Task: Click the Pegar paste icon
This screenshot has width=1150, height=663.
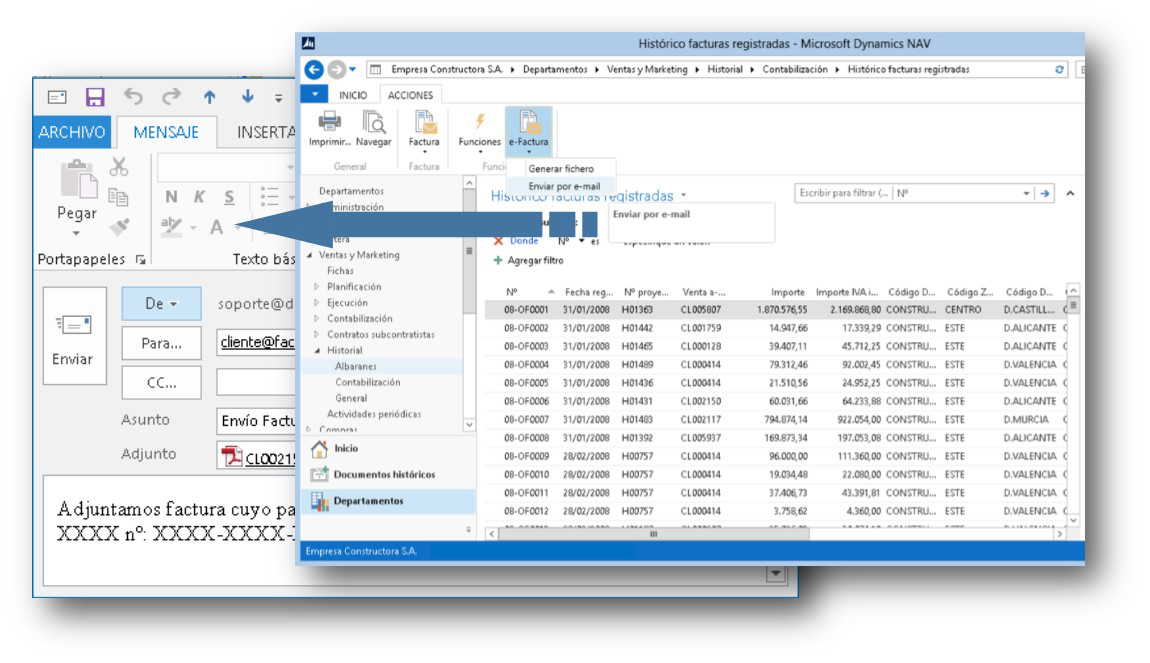Action: [78, 178]
